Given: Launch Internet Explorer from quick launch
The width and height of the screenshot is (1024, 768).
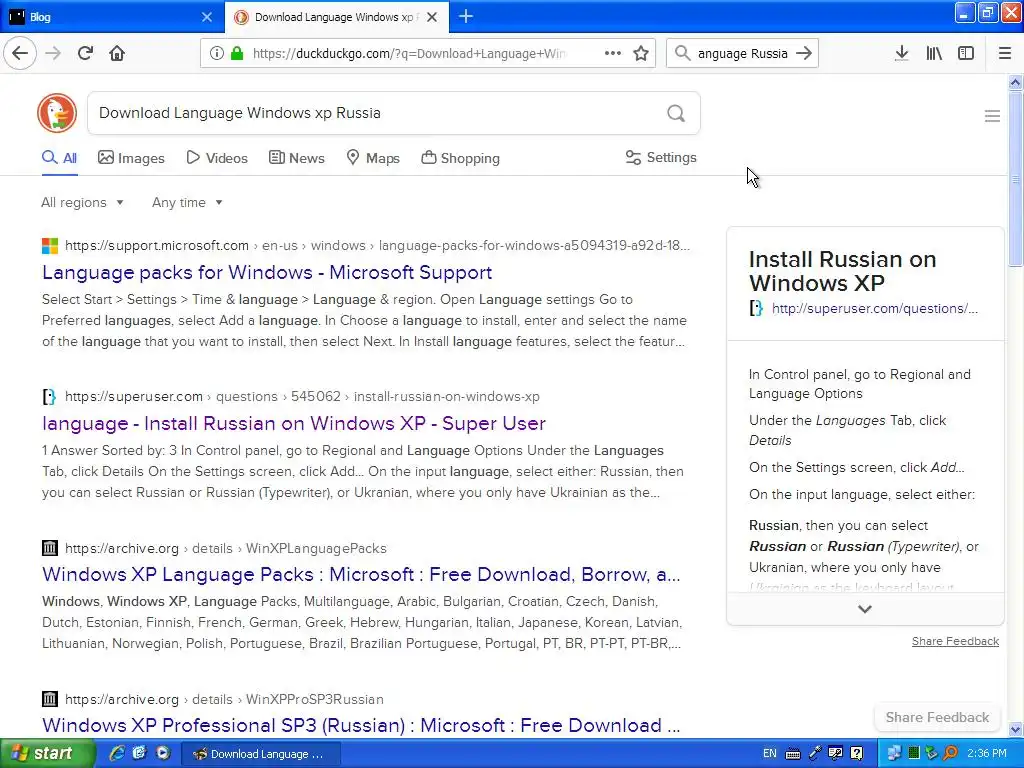Looking at the screenshot, I should (117, 753).
